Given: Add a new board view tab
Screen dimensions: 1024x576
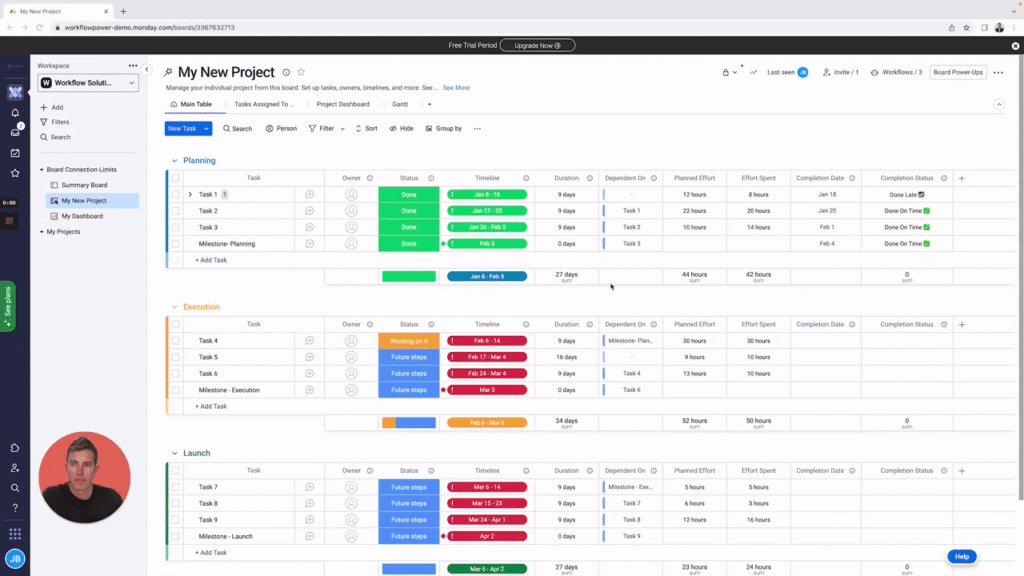Looking at the screenshot, I should click(x=429, y=104).
